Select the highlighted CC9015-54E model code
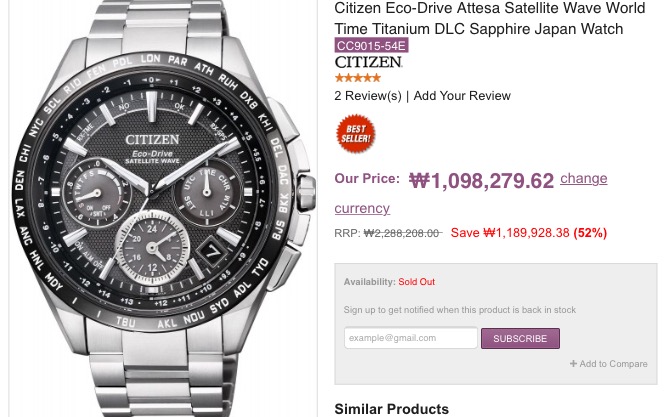Viewport: 668px width, 417px height. click(371, 46)
